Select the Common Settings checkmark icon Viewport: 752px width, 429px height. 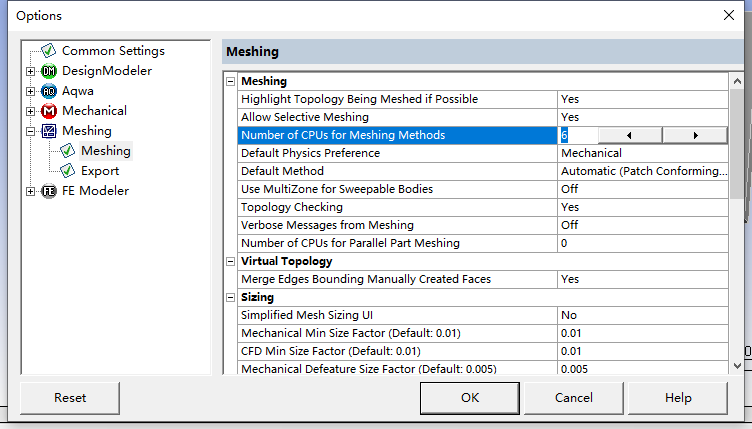pos(48,50)
